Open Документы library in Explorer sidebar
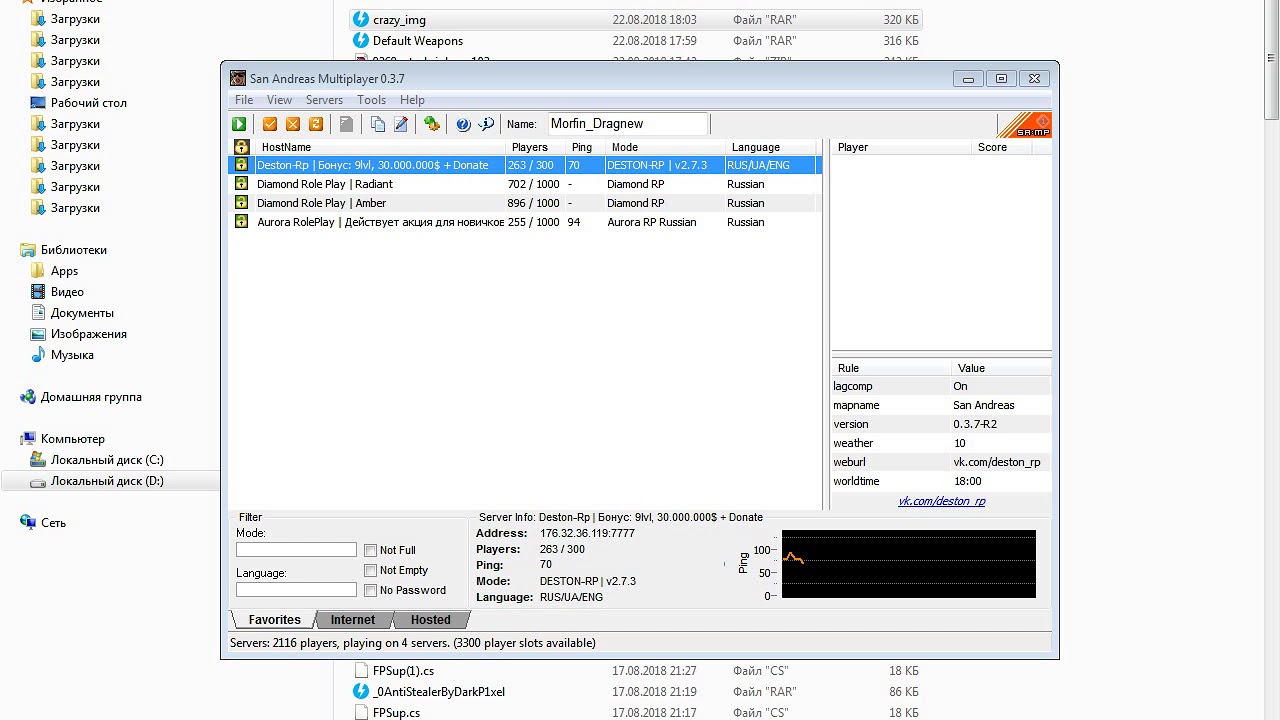The height and width of the screenshot is (720, 1280). click(x=82, y=313)
